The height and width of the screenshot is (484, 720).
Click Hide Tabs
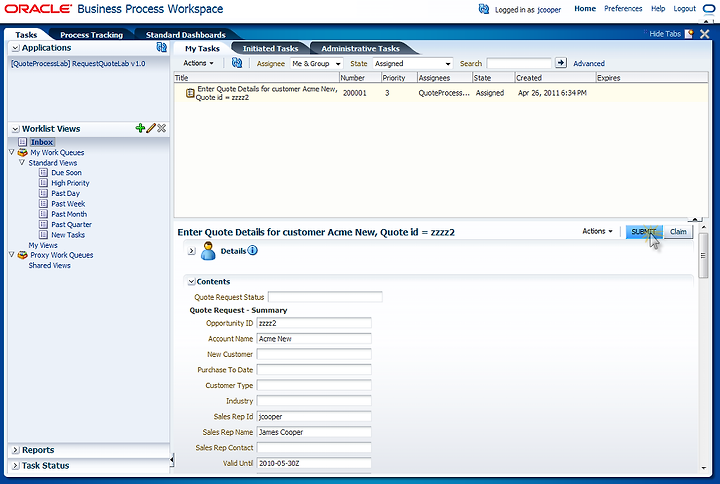click(x=664, y=34)
